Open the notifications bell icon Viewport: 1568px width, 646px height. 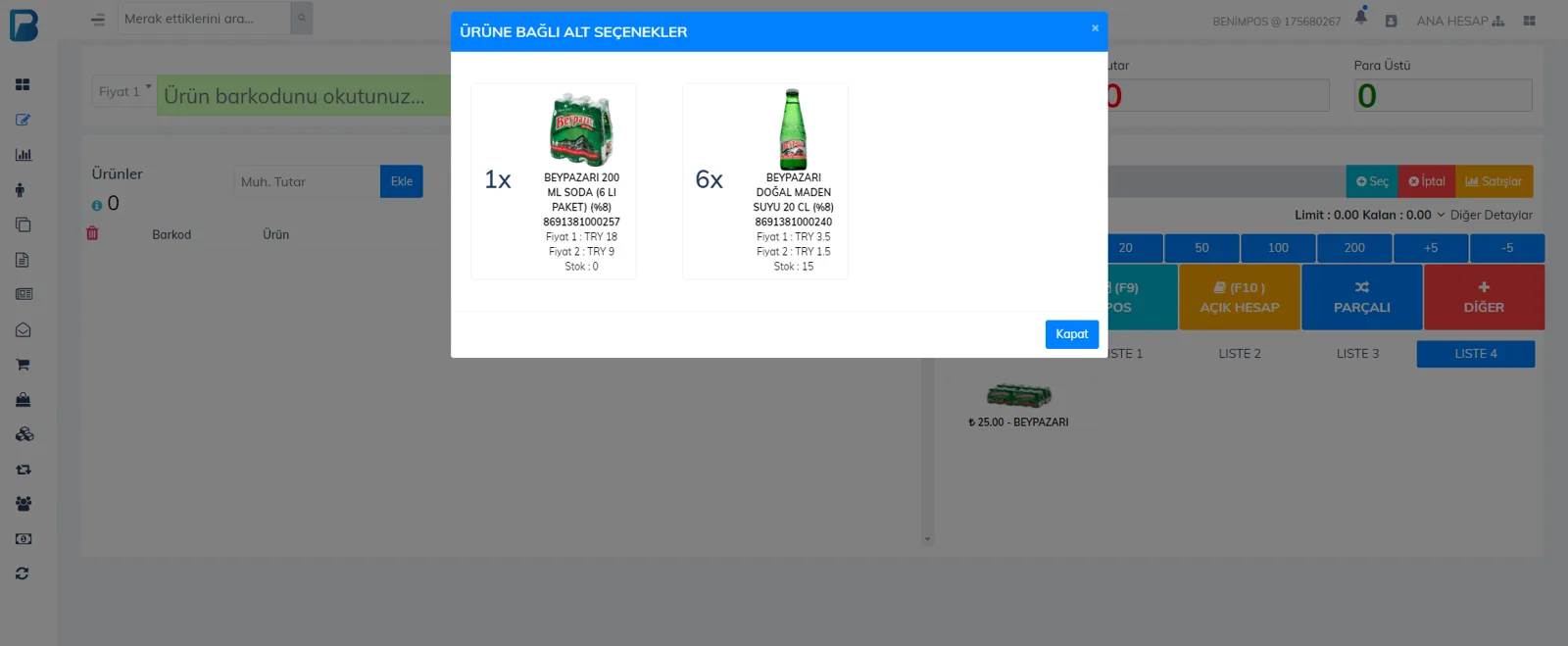pyautogui.click(x=1361, y=16)
